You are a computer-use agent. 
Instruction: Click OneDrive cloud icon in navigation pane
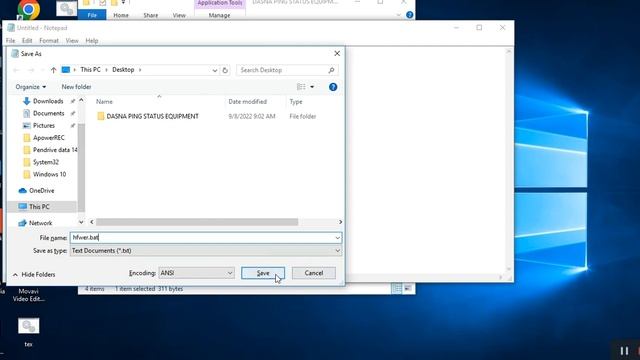pos(22,191)
